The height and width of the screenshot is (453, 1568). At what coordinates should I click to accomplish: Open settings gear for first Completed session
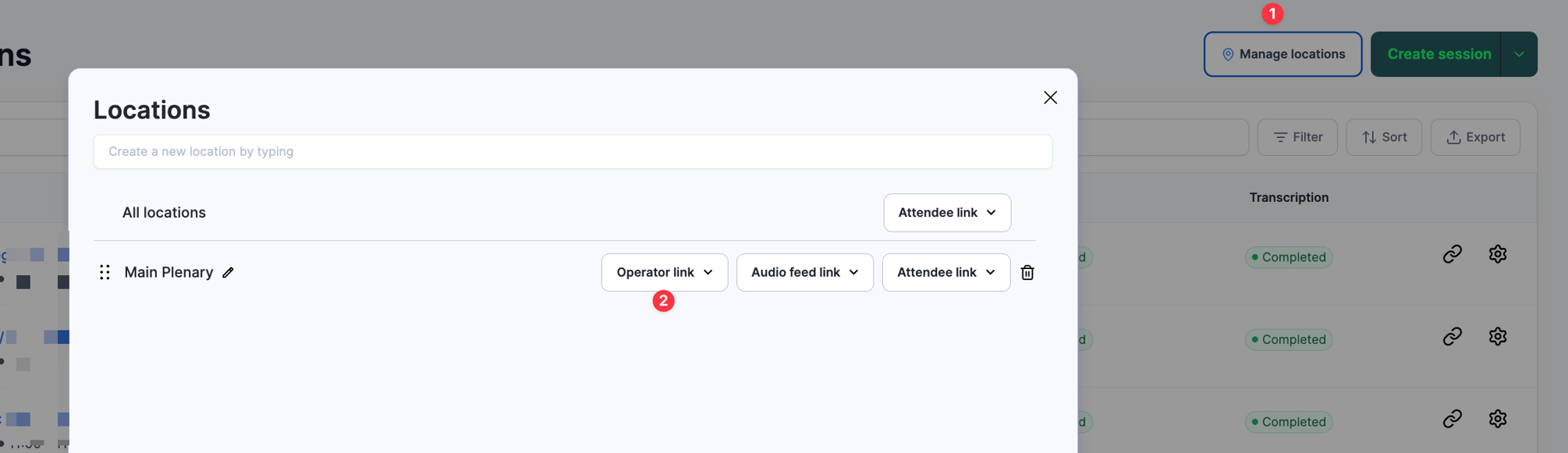(x=1497, y=254)
